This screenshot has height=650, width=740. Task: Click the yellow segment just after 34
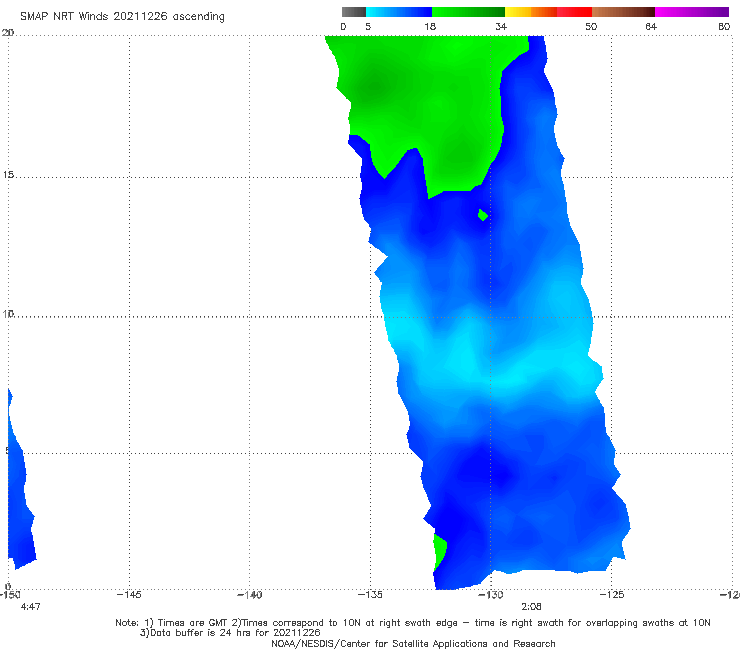pyautogui.click(x=518, y=12)
